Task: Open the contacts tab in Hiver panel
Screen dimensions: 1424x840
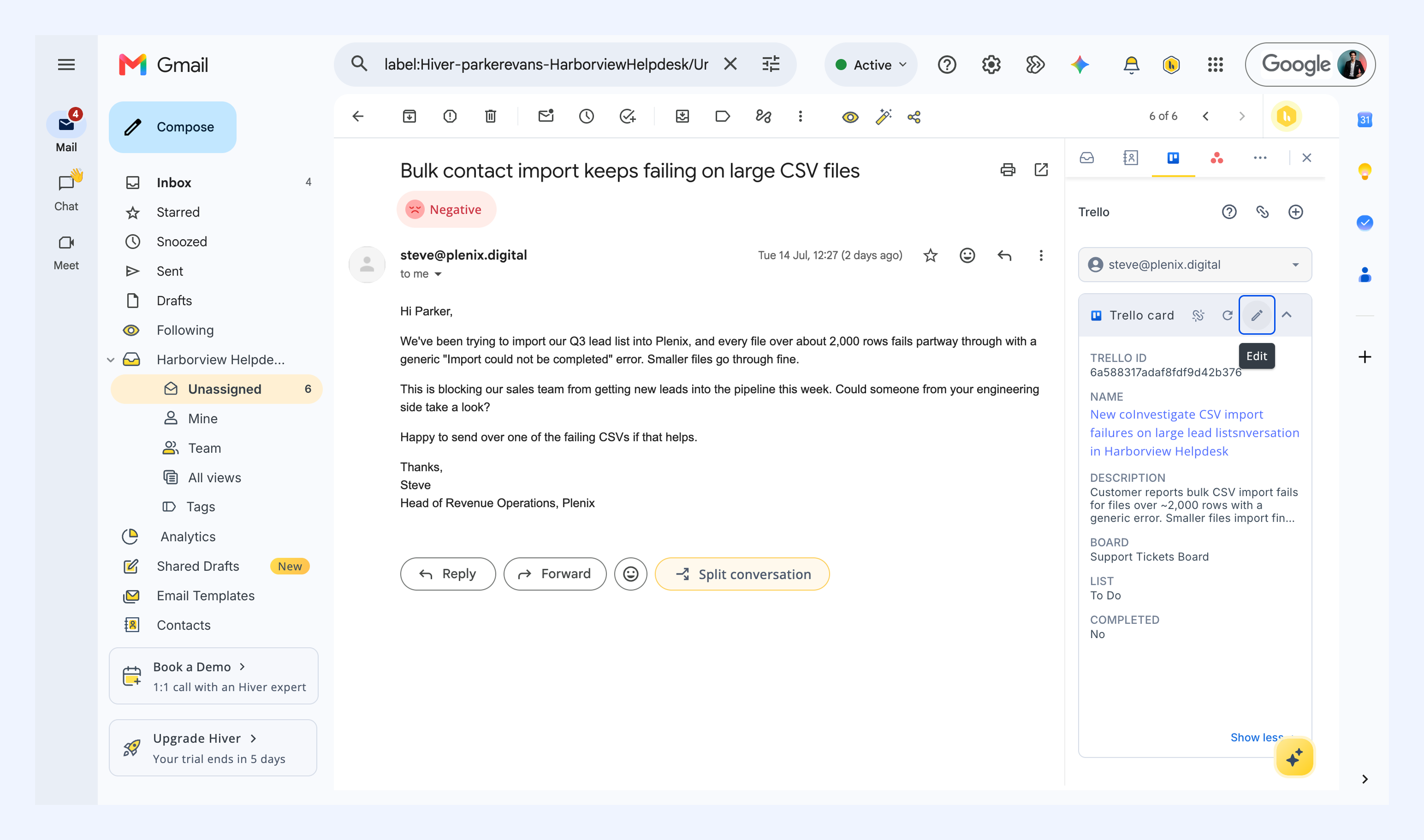Action: coord(1130,158)
